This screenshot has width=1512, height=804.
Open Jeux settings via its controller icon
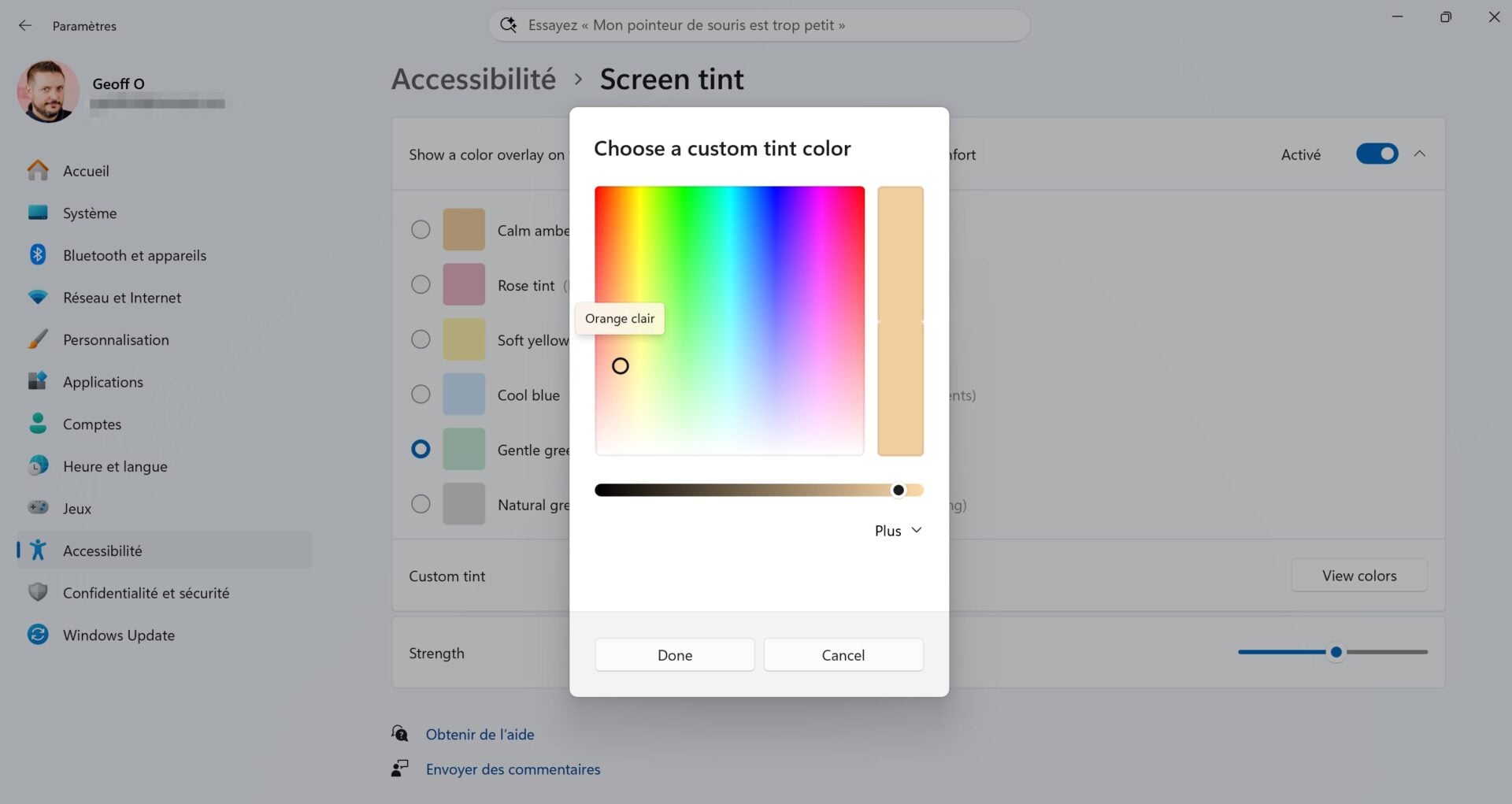click(x=38, y=508)
